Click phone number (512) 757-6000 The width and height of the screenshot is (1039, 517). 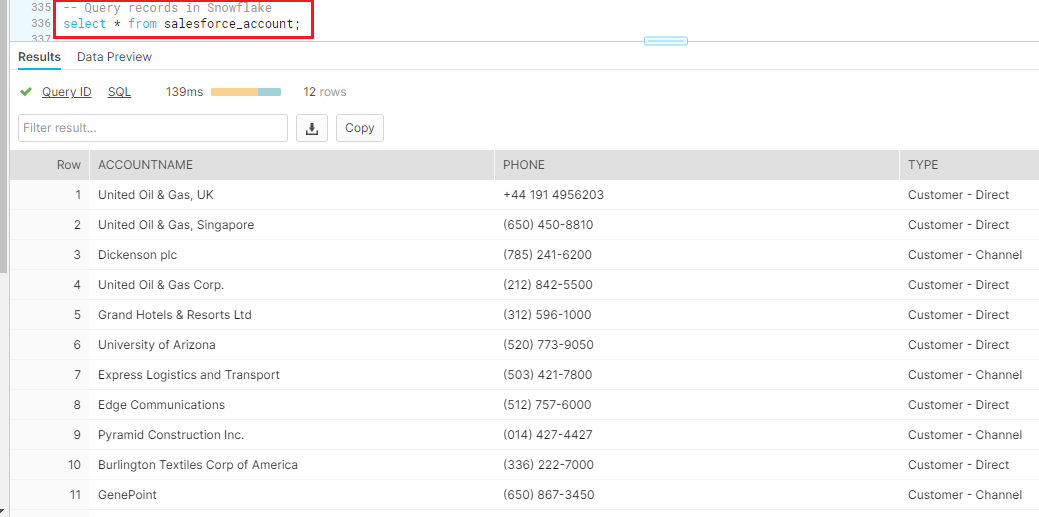[x=547, y=405]
